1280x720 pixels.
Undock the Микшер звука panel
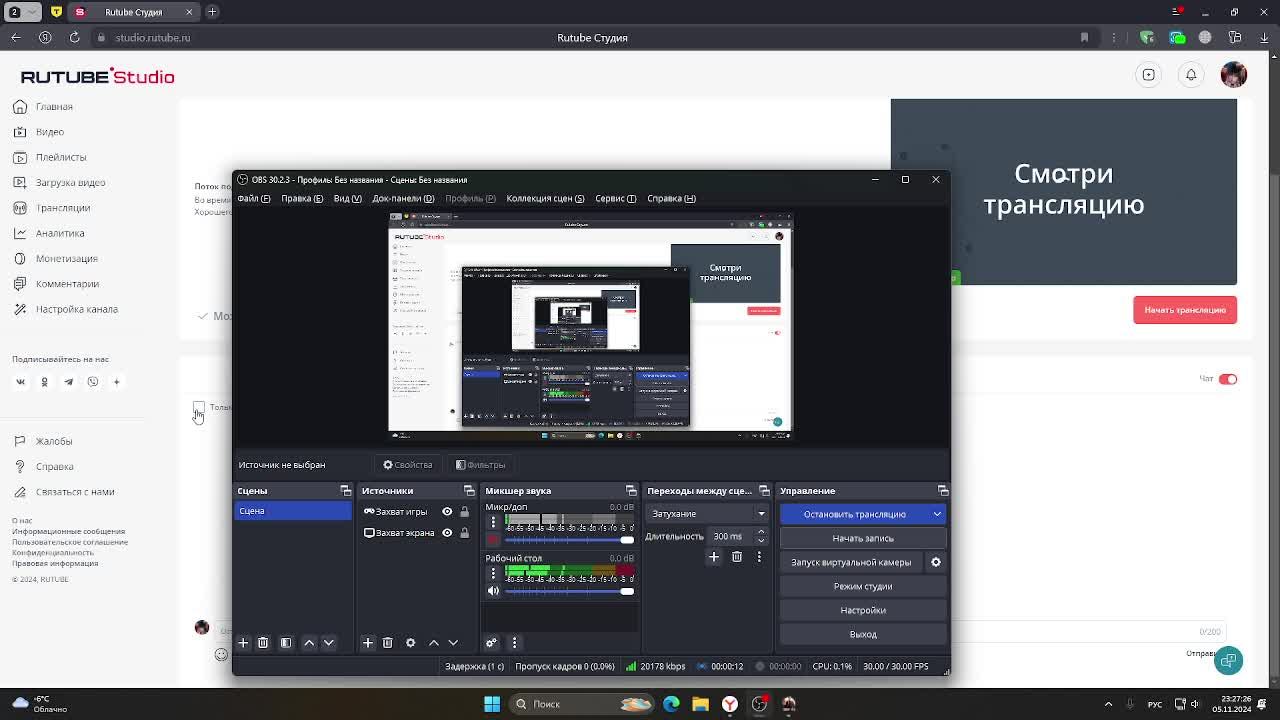pyautogui.click(x=631, y=491)
